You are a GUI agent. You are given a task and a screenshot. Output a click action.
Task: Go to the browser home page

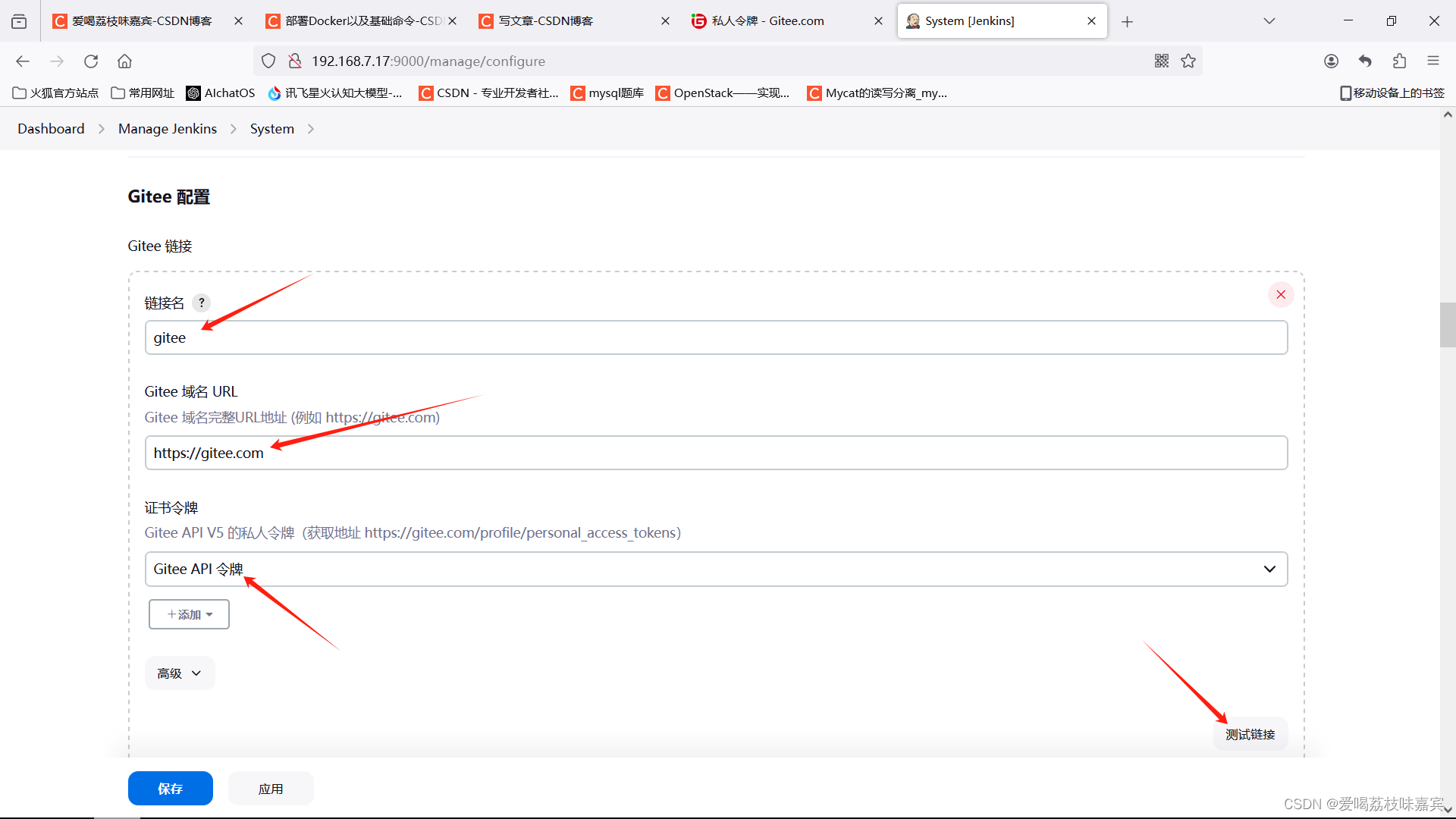[x=125, y=61]
